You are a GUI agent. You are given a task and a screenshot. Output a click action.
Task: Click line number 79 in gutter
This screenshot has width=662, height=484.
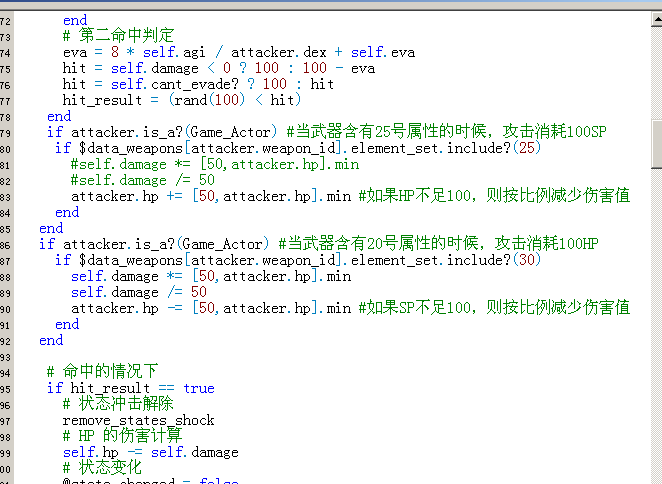tap(5, 133)
